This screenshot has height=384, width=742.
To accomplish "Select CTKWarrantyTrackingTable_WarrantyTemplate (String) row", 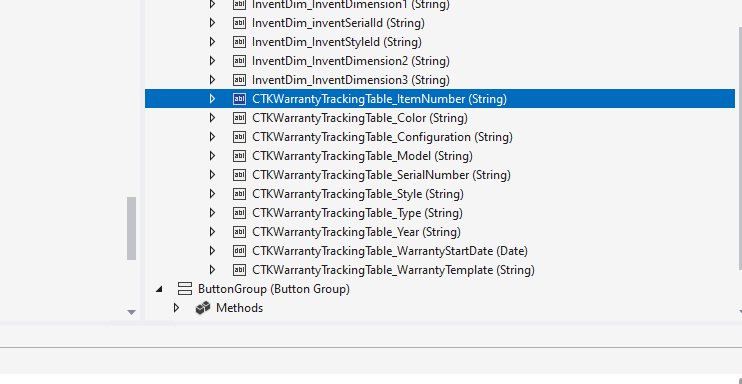I will (440, 270).
